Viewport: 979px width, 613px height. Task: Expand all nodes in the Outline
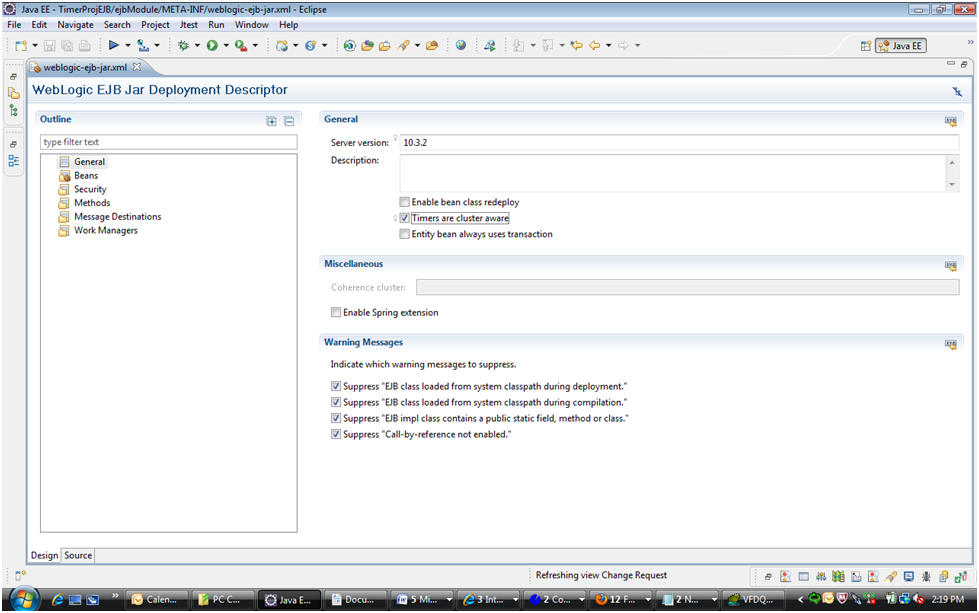[x=272, y=121]
